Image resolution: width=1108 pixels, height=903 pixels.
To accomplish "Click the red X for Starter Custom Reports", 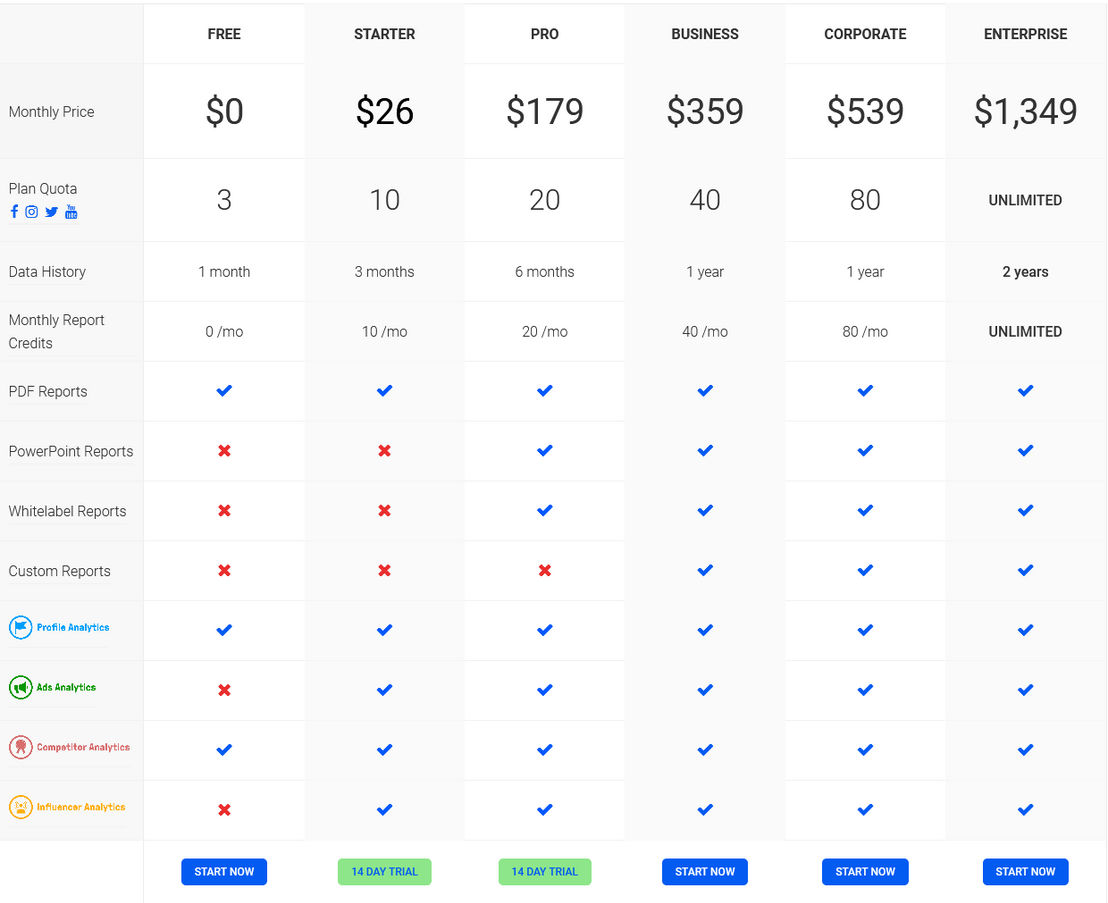I will point(384,570).
